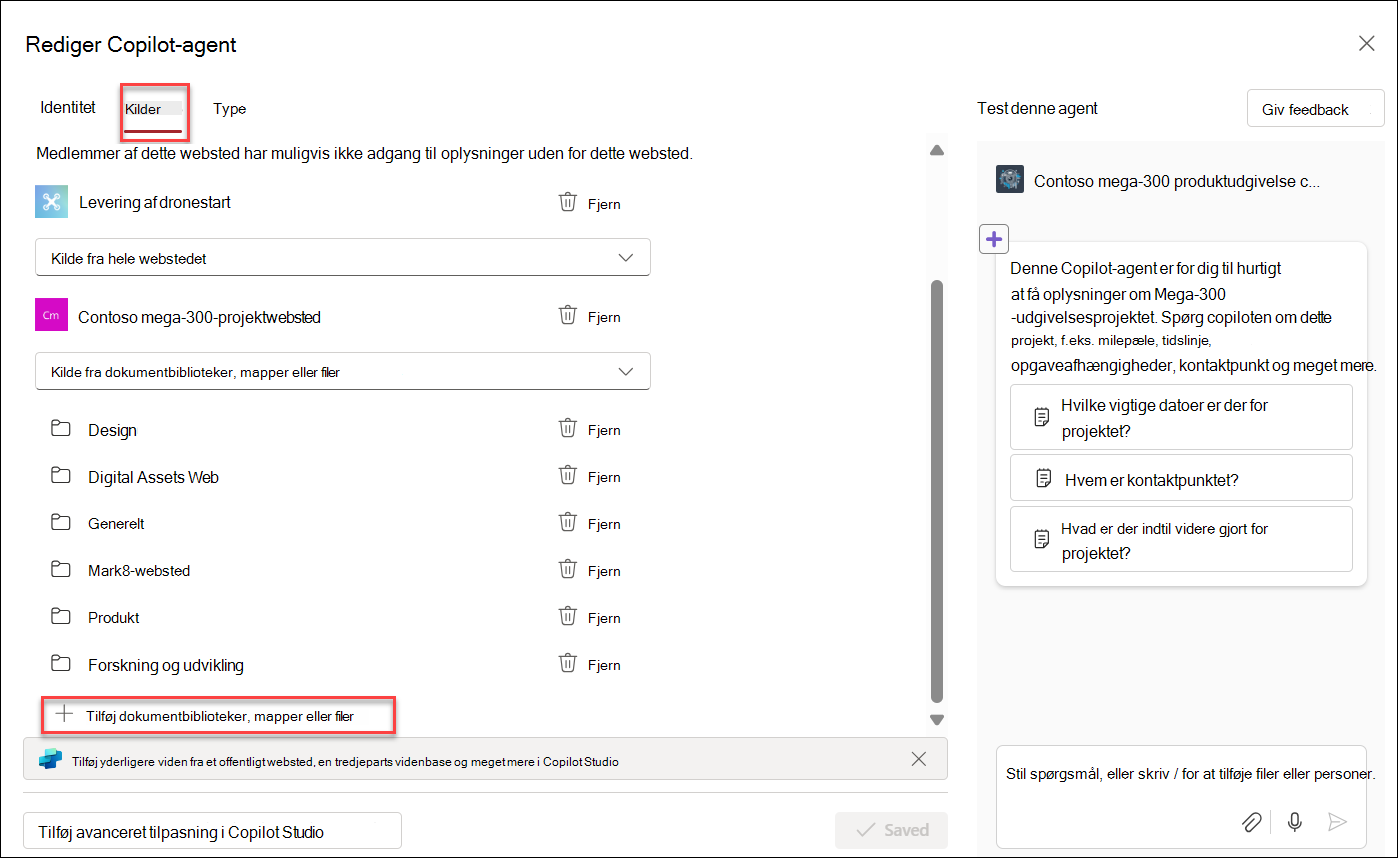Click the purple plus new chat icon

point(994,239)
